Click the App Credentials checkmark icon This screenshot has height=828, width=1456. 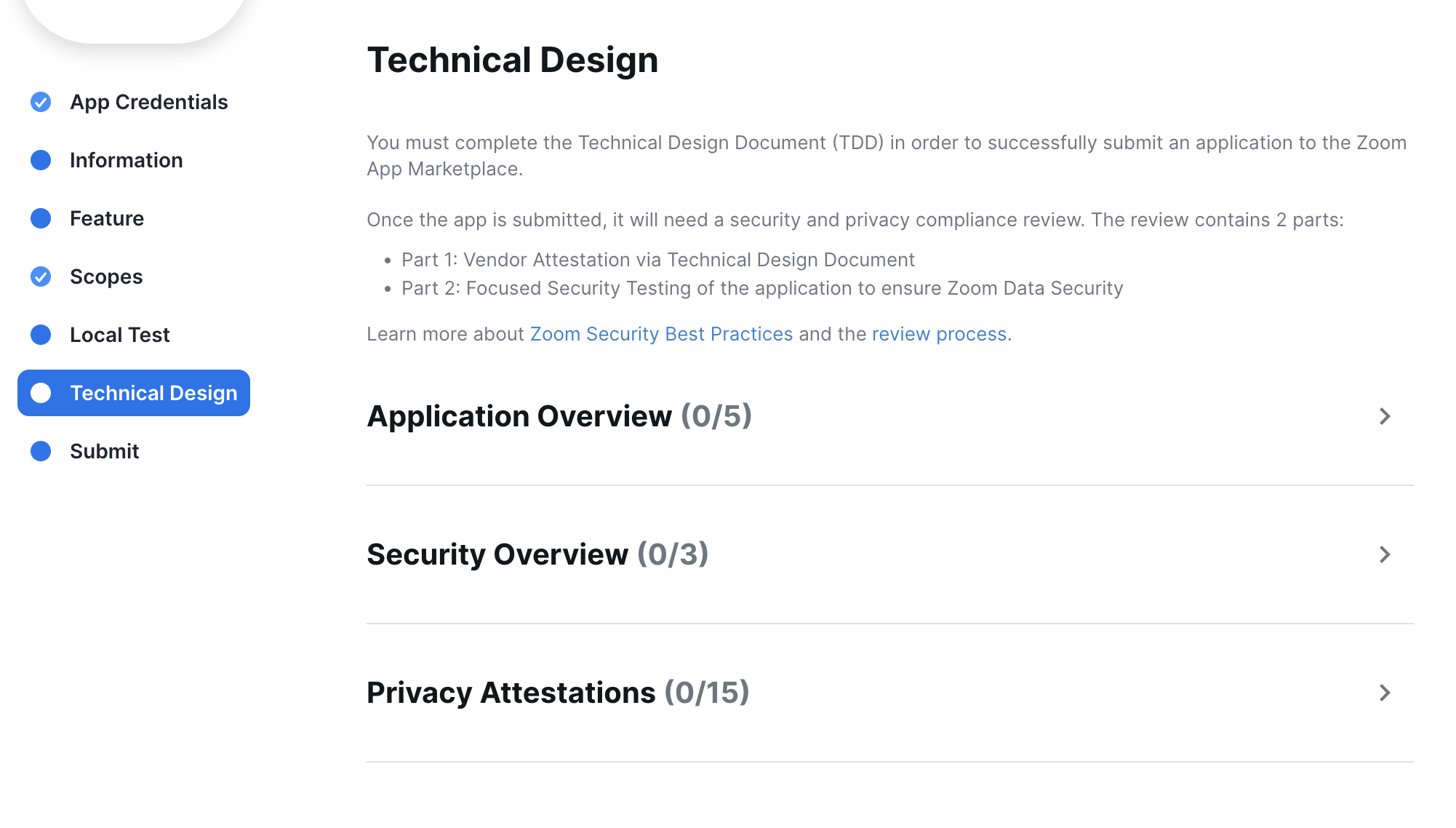click(41, 102)
